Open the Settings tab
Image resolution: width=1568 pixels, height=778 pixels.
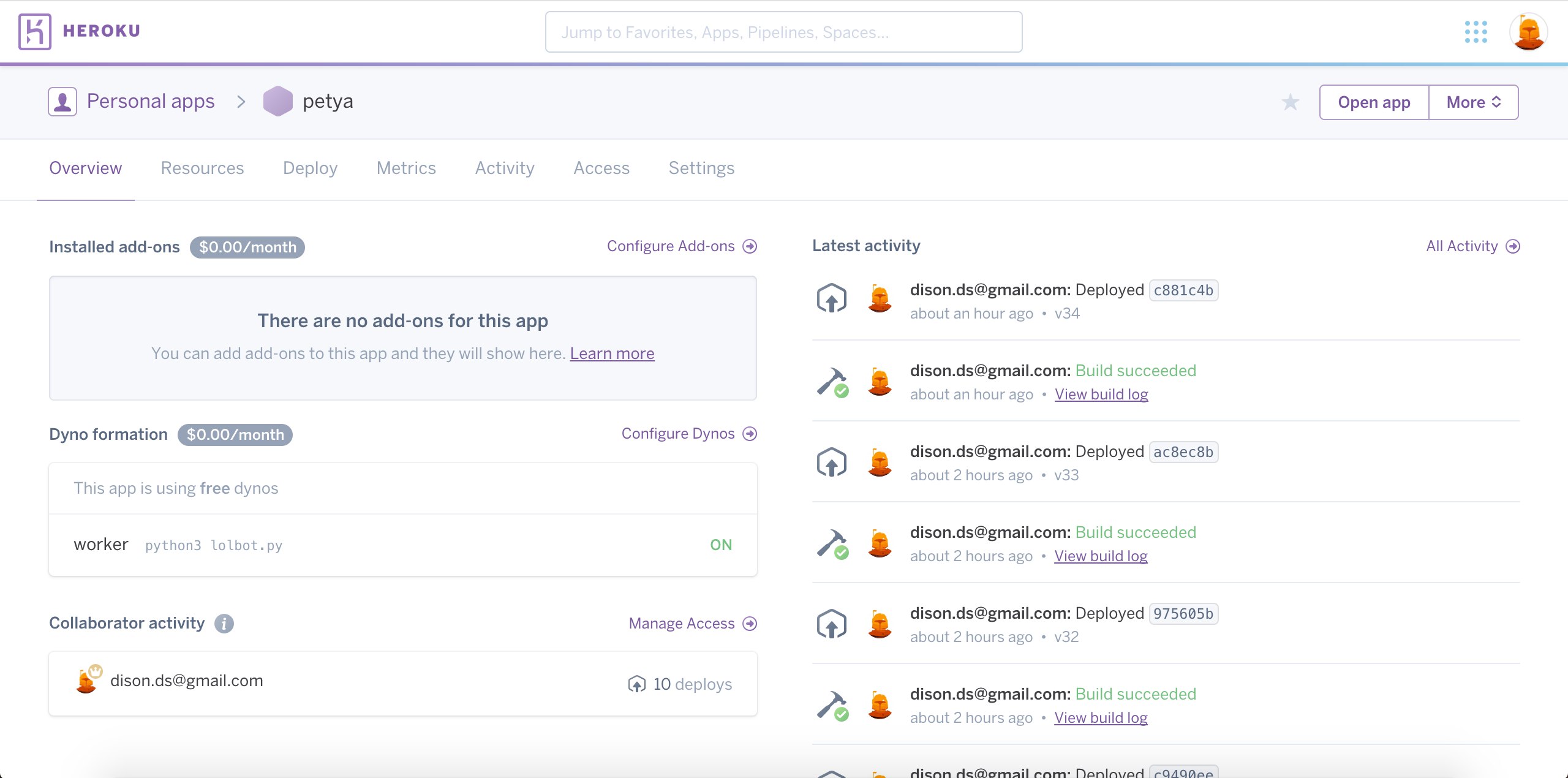pos(701,168)
